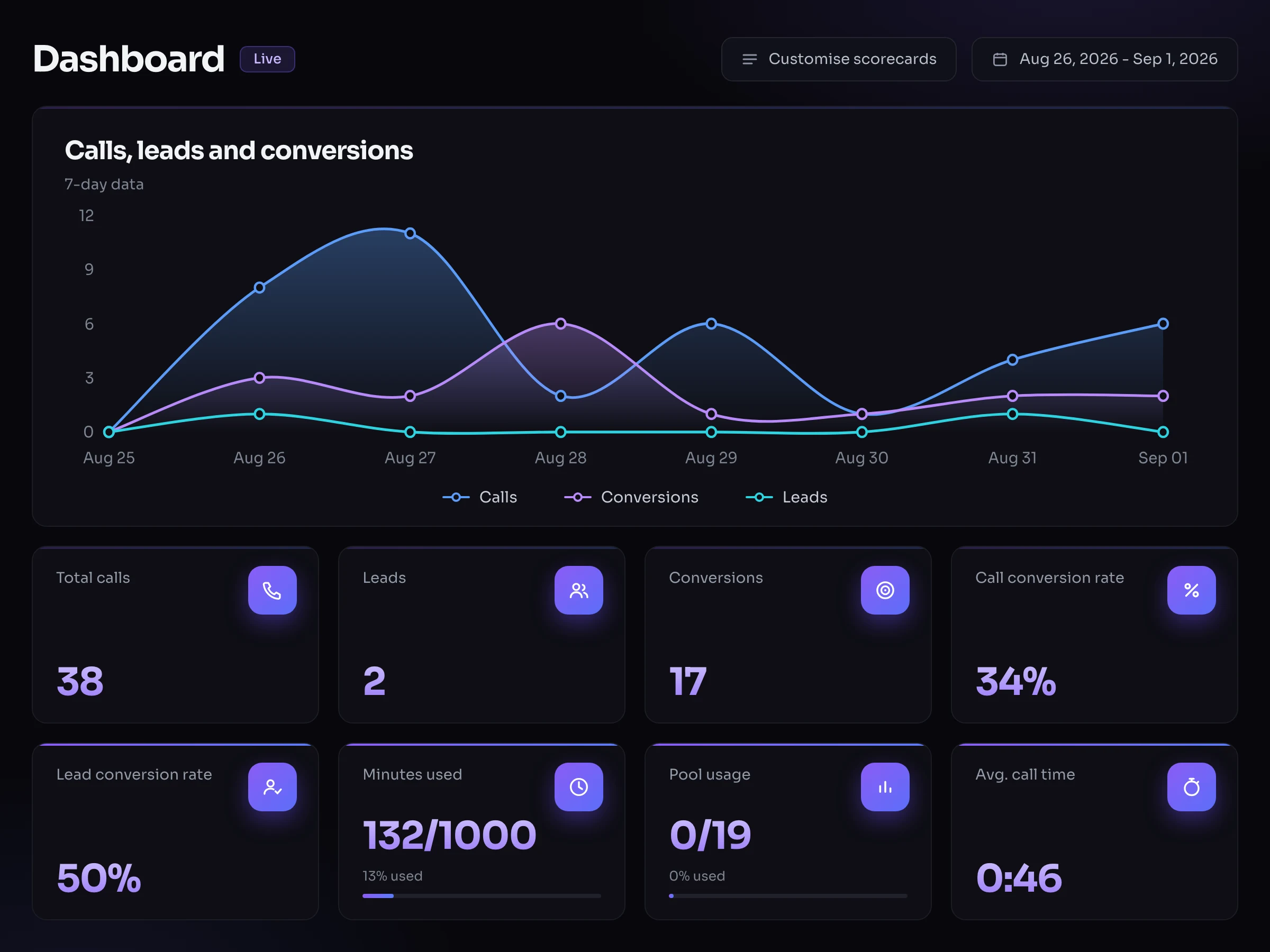Screen dimensions: 1270x952
Task: Click the 132/1000 minutes value
Action: click(x=450, y=835)
